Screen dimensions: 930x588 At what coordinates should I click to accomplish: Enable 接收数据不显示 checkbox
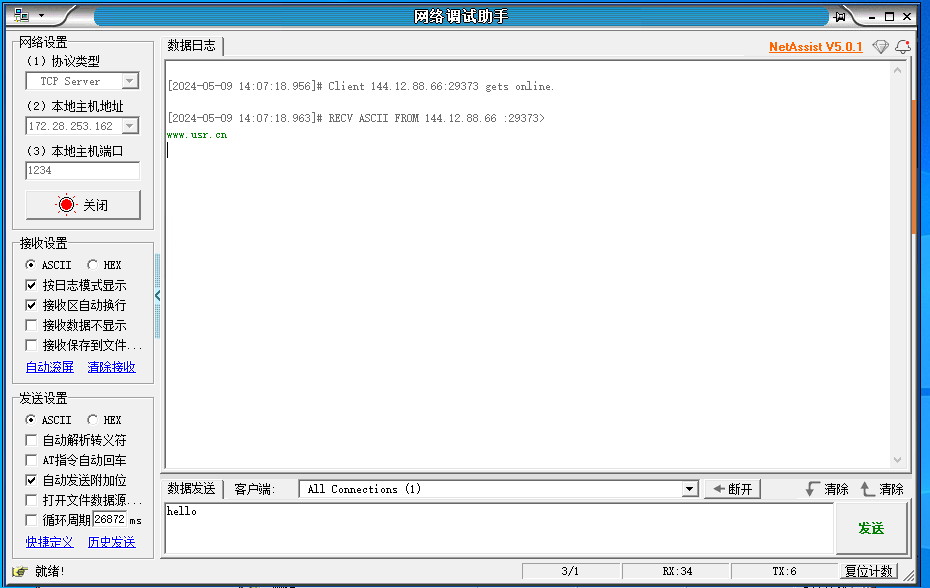[x=31, y=325]
